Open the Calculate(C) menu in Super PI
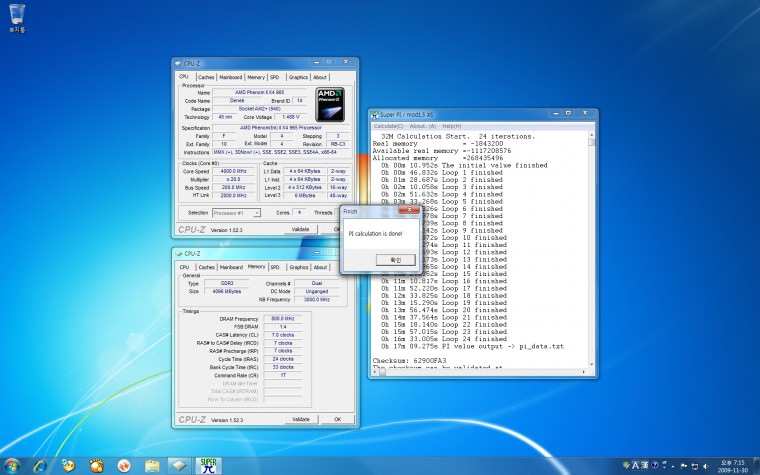Image resolution: width=760 pixels, height=475 pixels. 388,126
